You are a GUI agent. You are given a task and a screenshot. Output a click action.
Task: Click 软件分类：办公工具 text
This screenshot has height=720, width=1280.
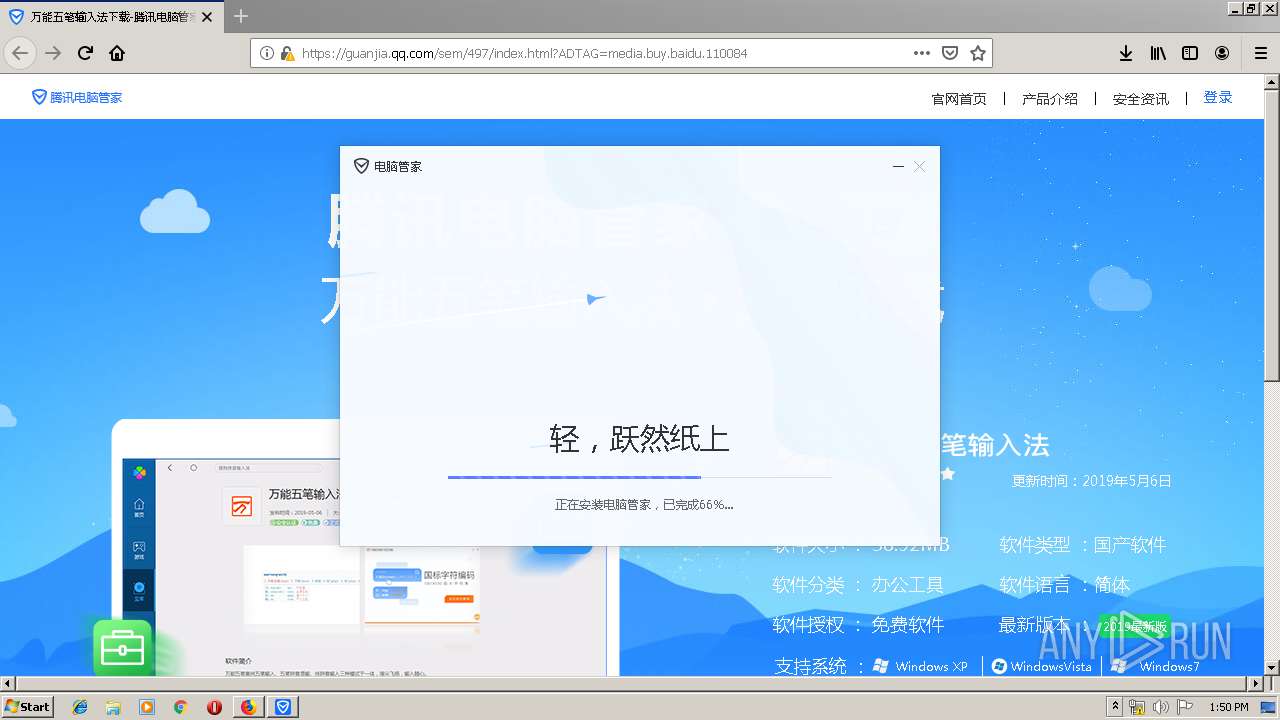pyautogui.click(x=858, y=585)
